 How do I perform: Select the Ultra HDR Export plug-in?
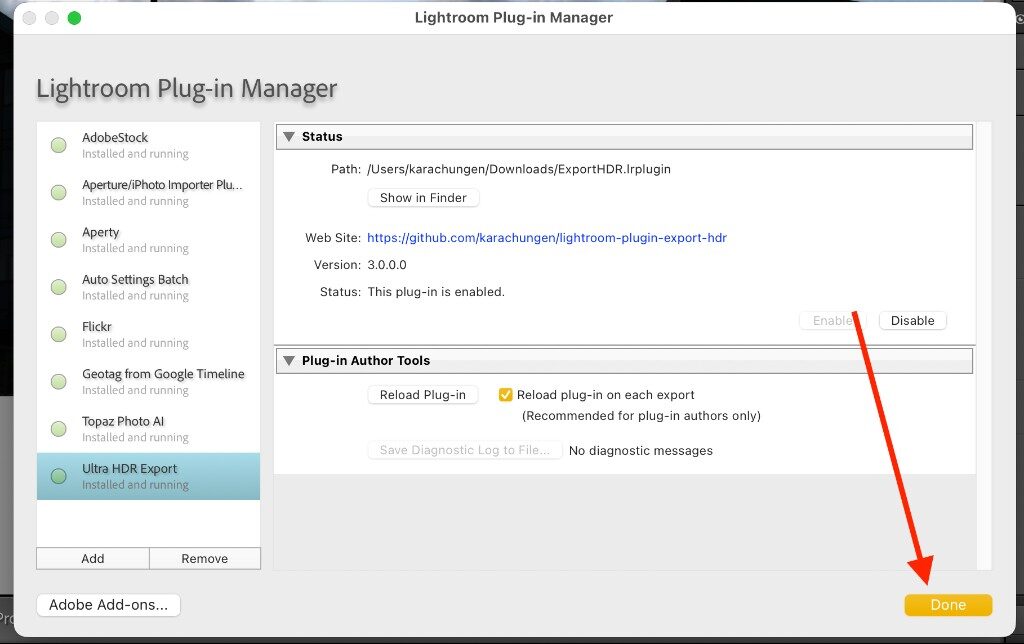tap(148, 476)
